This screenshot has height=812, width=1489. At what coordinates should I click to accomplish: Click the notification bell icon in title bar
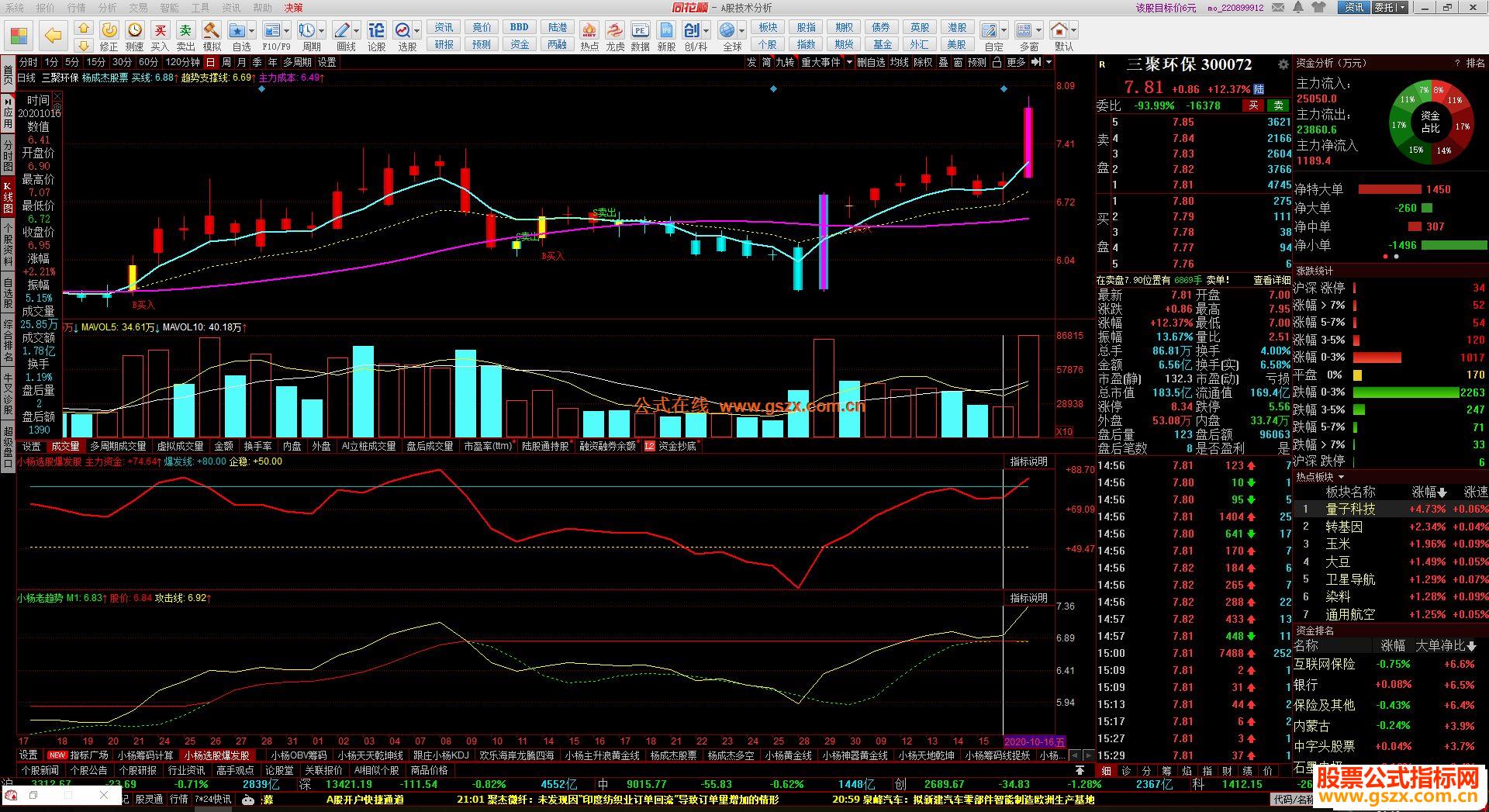(x=1298, y=8)
